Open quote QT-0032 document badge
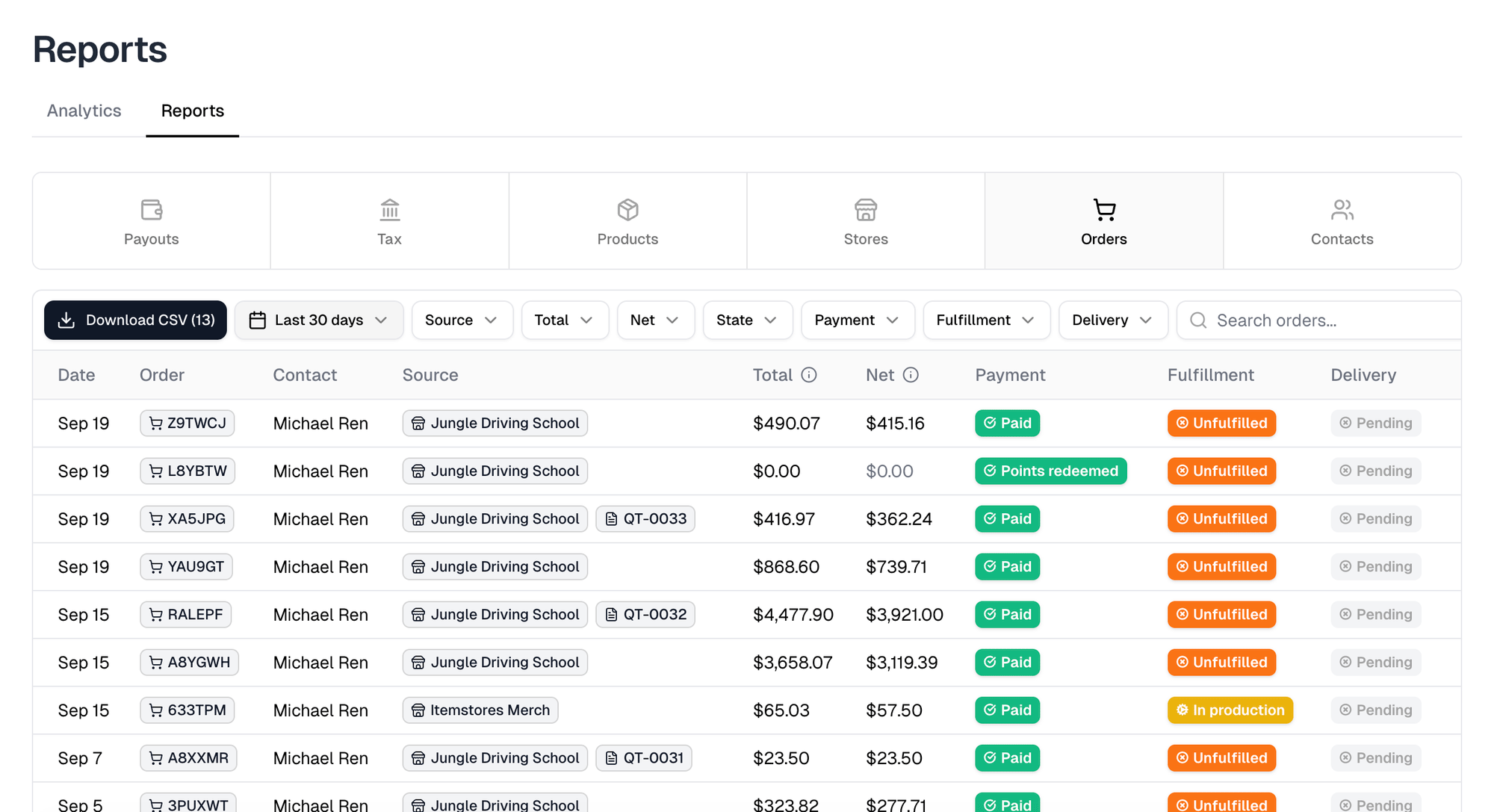 pyautogui.click(x=645, y=614)
